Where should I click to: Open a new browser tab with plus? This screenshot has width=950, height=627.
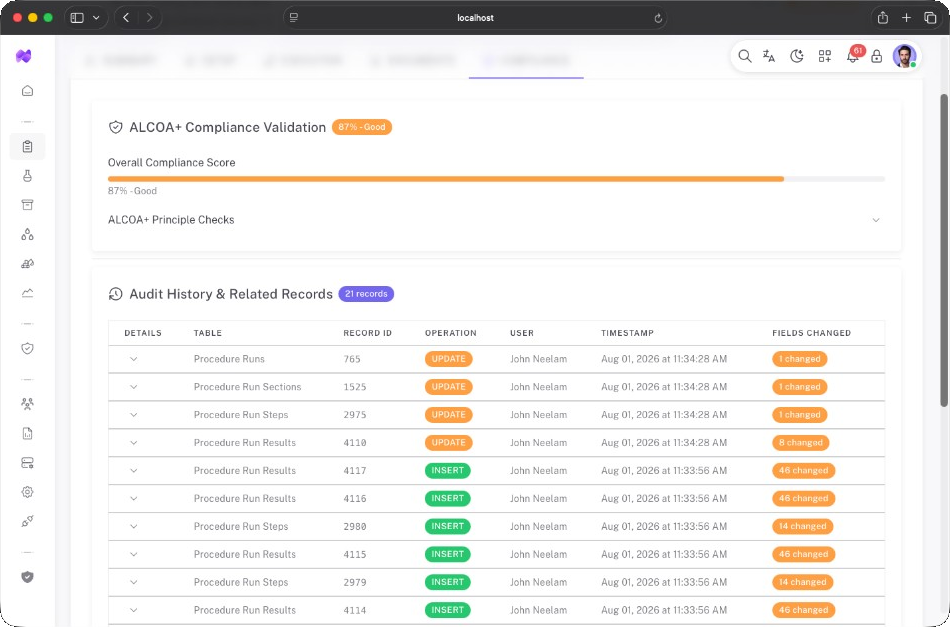(906, 18)
